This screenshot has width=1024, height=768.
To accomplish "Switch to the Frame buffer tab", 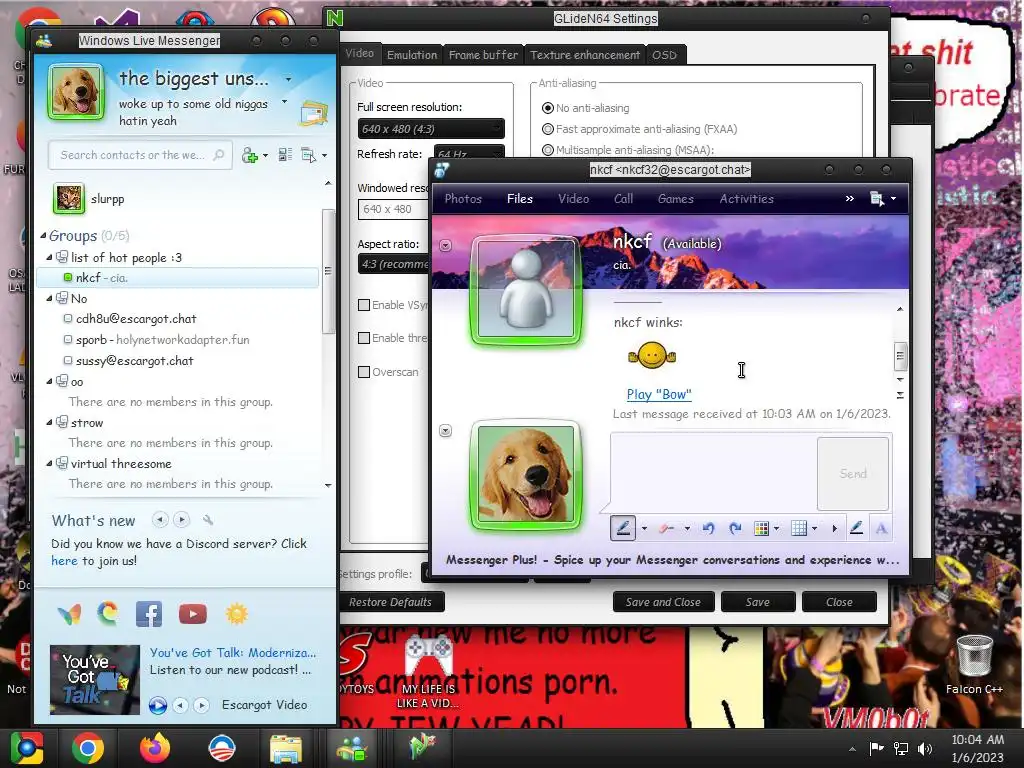I will click(x=483, y=55).
